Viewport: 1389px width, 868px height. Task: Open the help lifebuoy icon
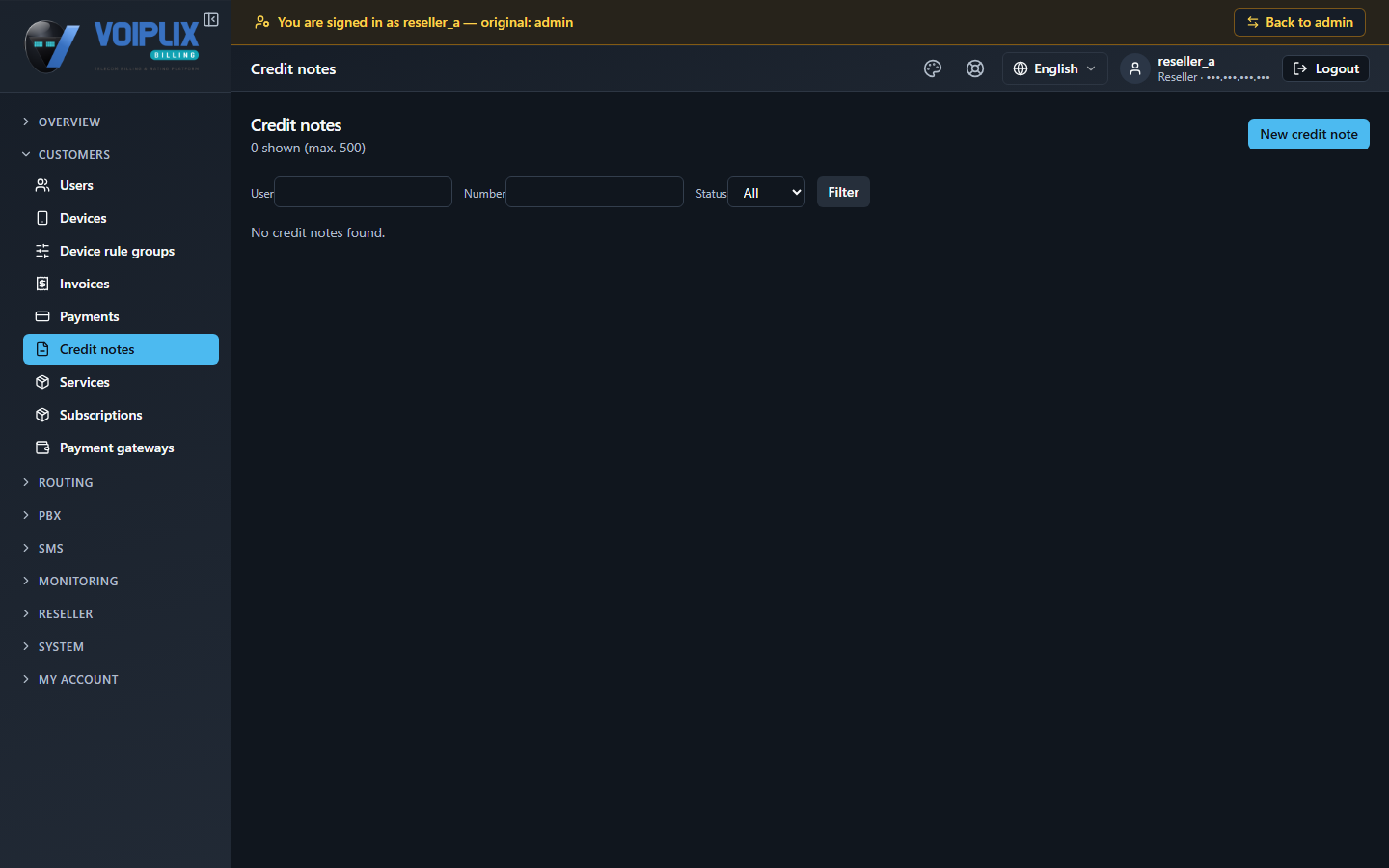(x=975, y=68)
